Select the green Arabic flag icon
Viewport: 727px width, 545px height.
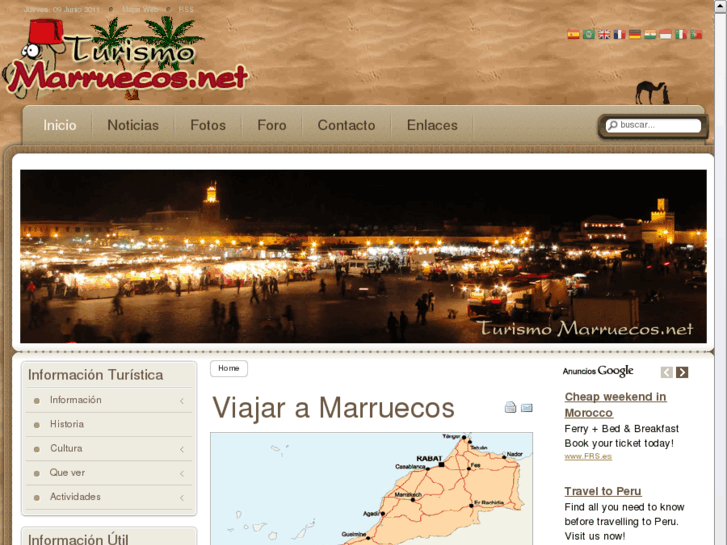pos(588,34)
